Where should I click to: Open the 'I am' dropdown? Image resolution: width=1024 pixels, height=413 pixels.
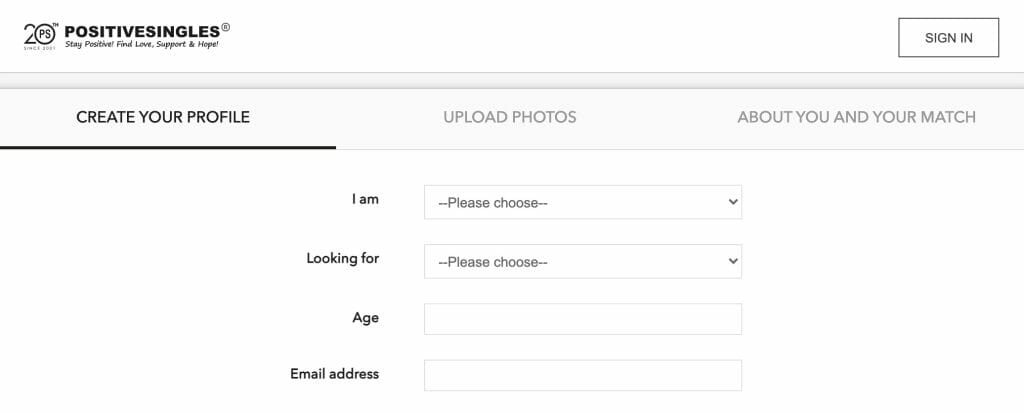coord(583,203)
